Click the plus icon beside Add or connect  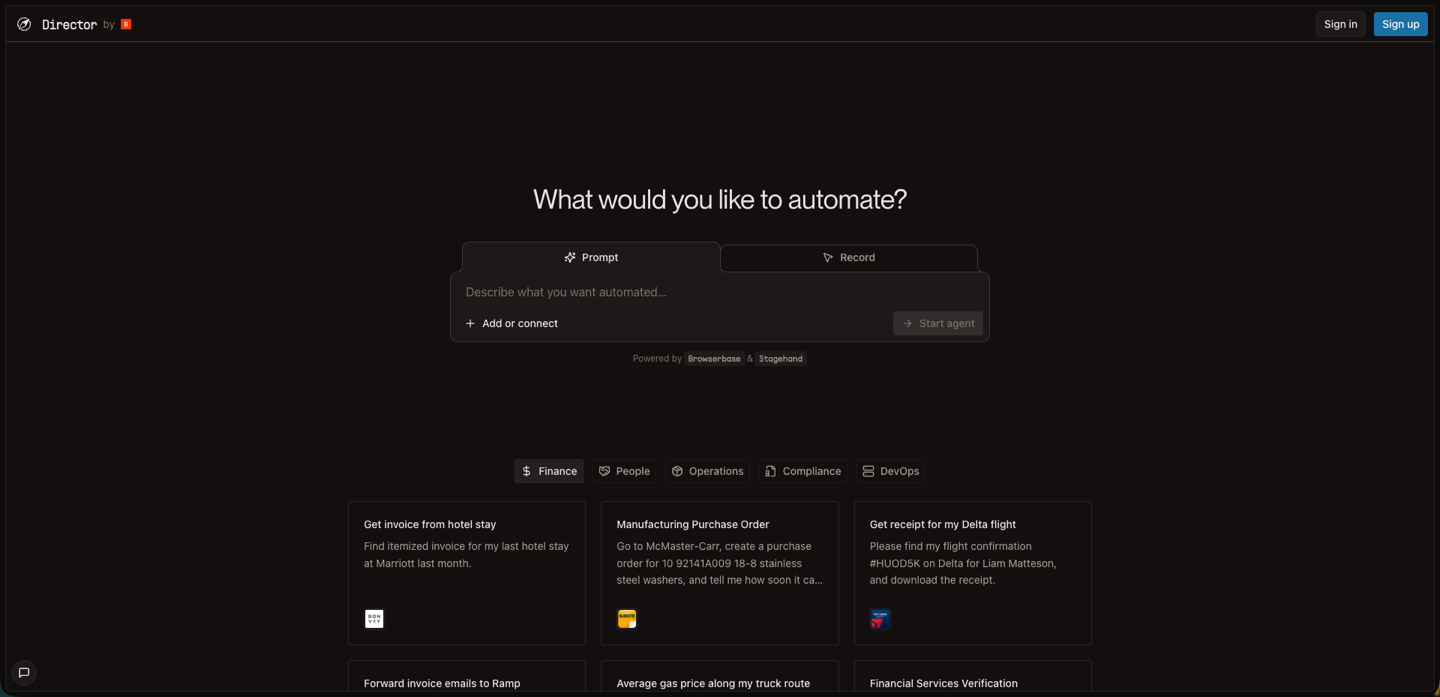tap(470, 323)
